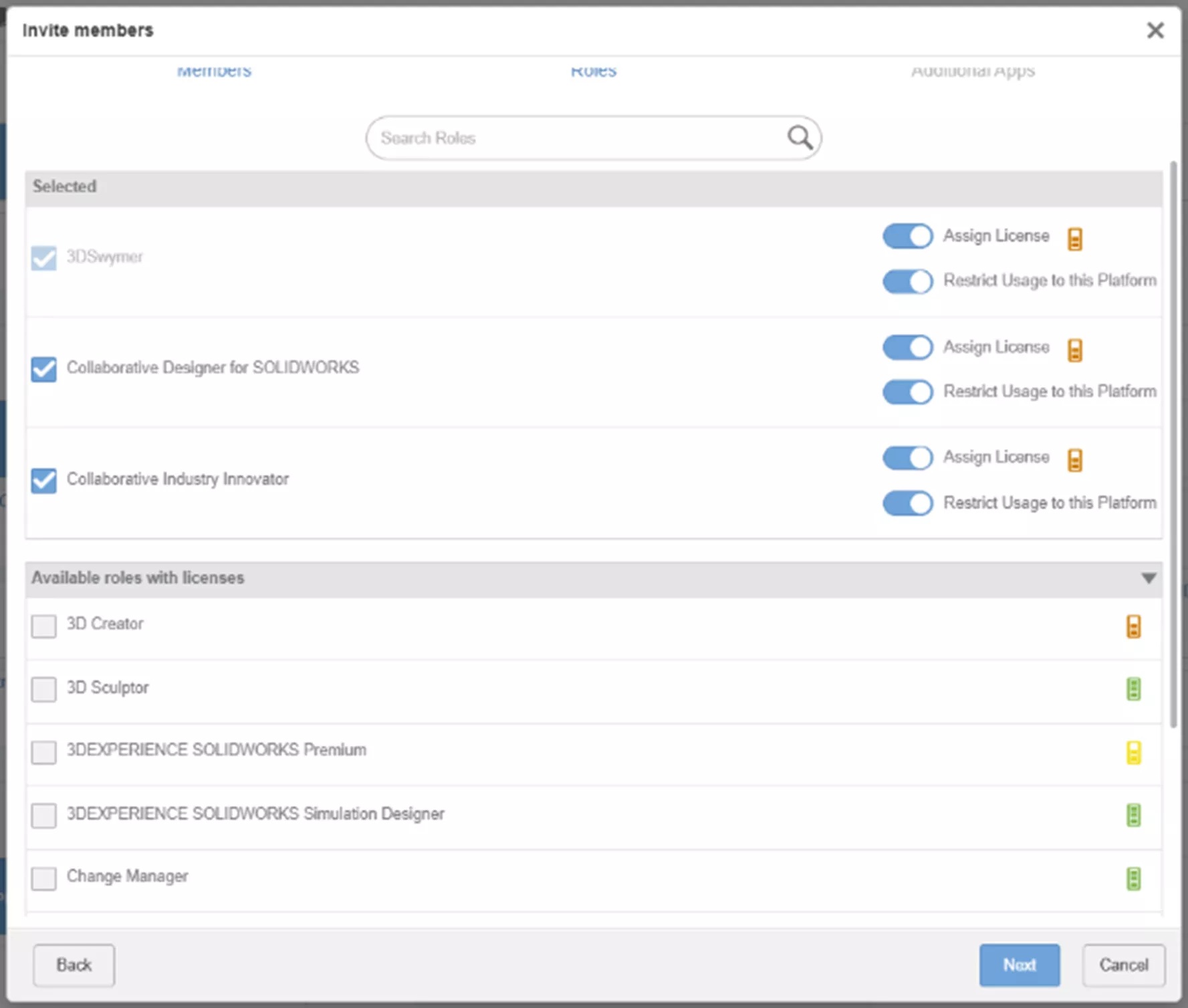Click green license icon for Change Manager
Image resolution: width=1188 pixels, height=1008 pixels.
pos(1133,878)
